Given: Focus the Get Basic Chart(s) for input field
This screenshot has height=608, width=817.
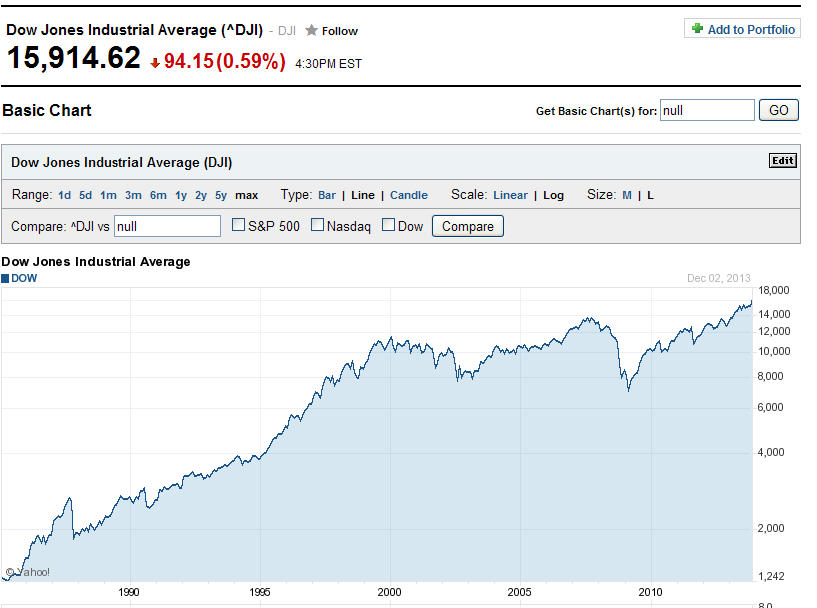Looking at the screenshot, I should (x=707, y=110).
